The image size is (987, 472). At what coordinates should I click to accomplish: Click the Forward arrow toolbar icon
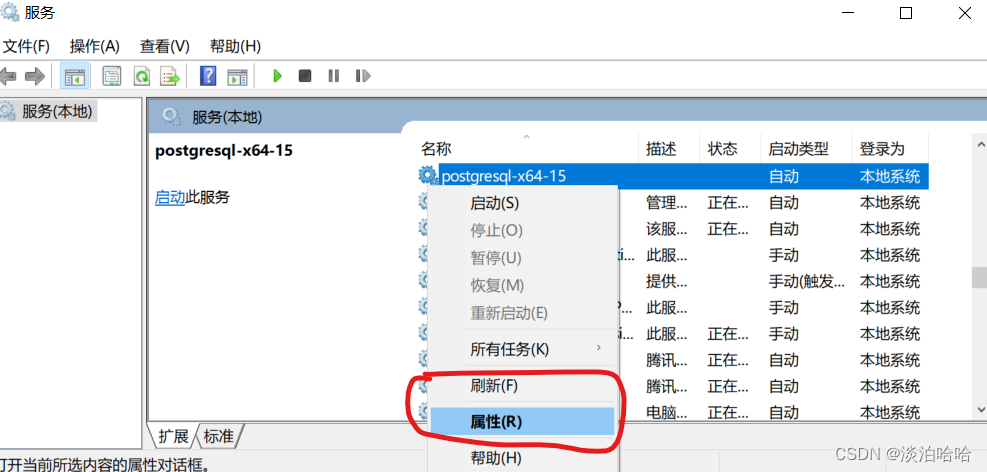pos(35,77)
